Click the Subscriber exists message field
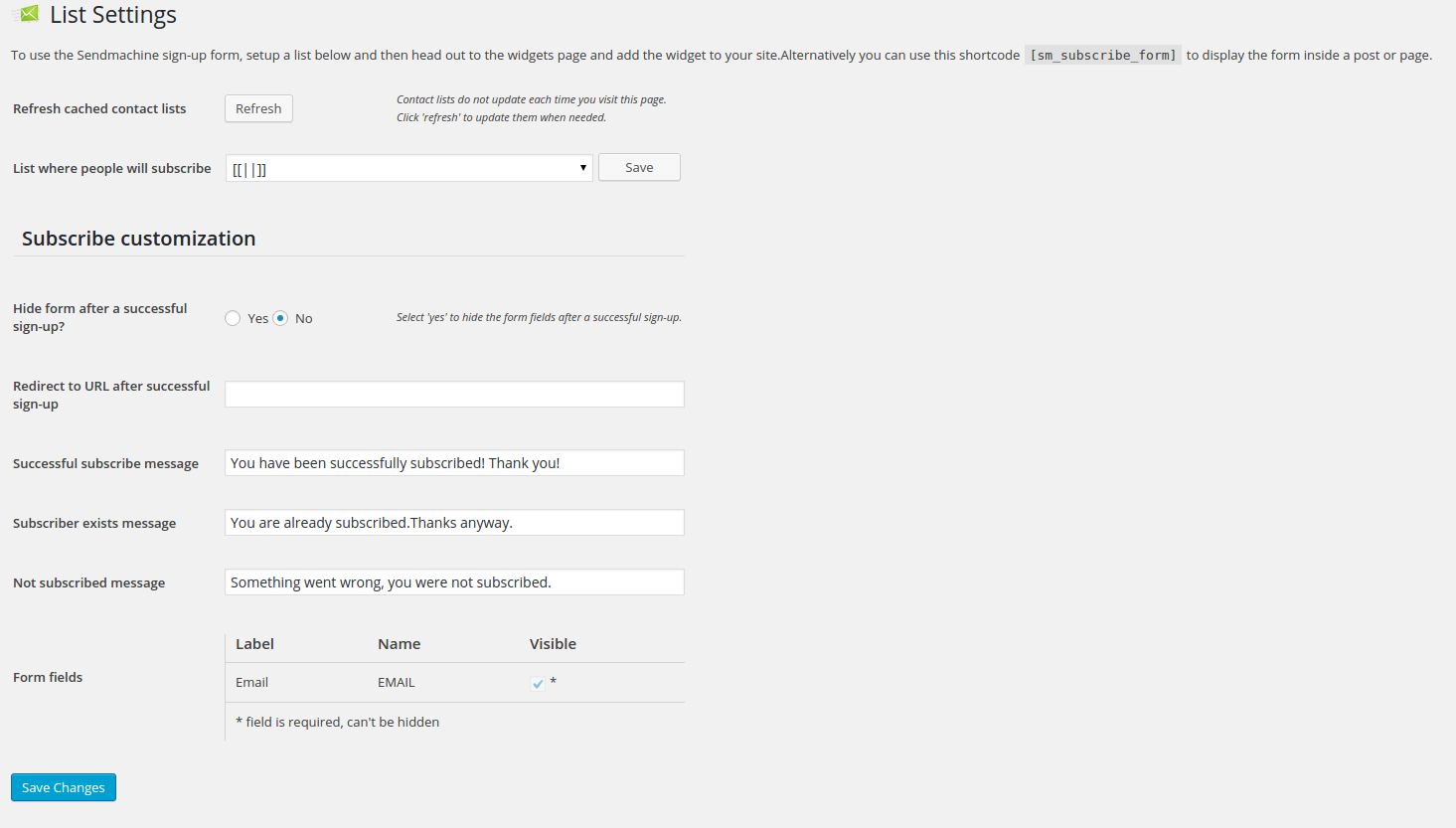The width and height of the screenshot is (1456, 828). (454, 523)
